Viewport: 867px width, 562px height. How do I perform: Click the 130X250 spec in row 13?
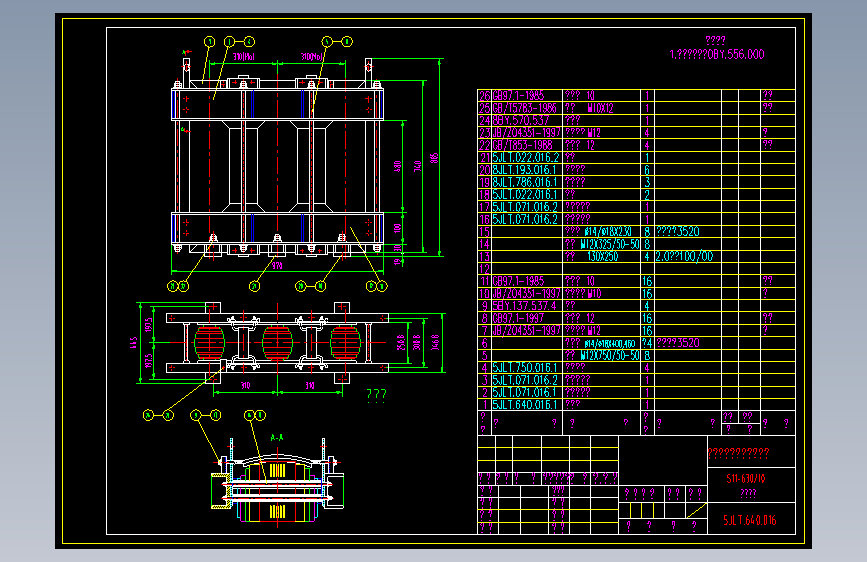click(x=603, y=257)
